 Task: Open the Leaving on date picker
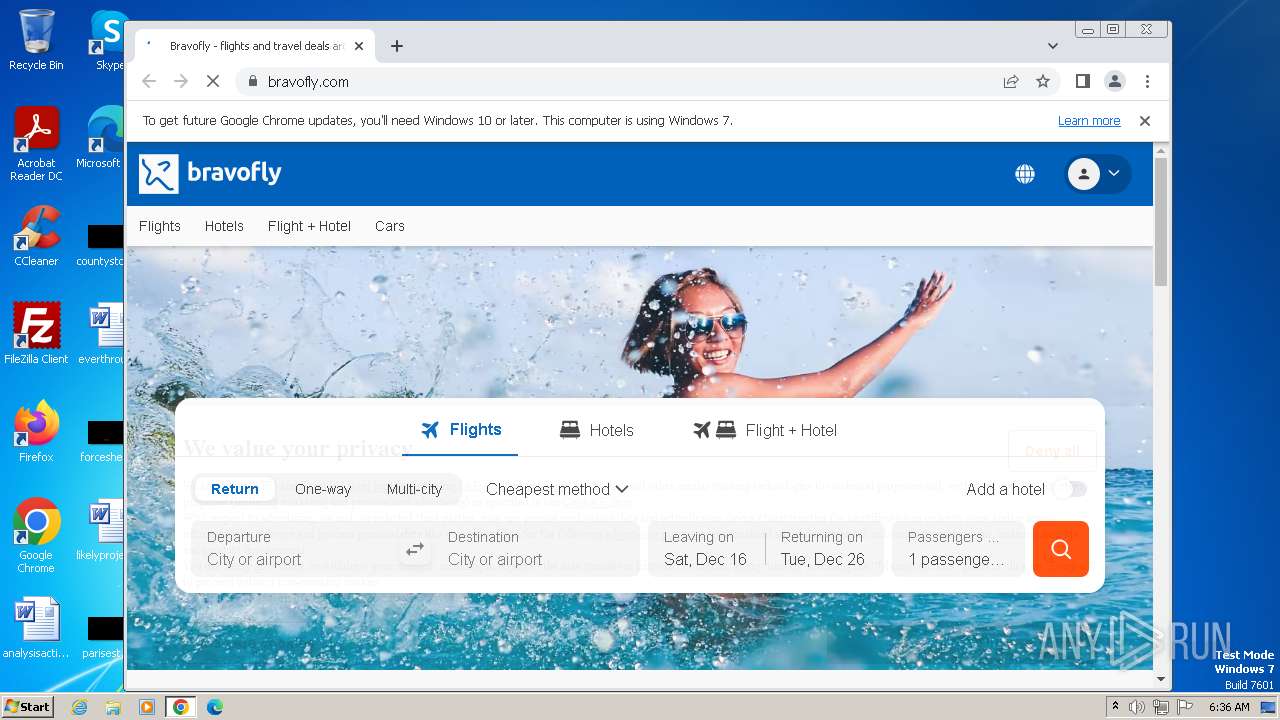click(706, 549)
